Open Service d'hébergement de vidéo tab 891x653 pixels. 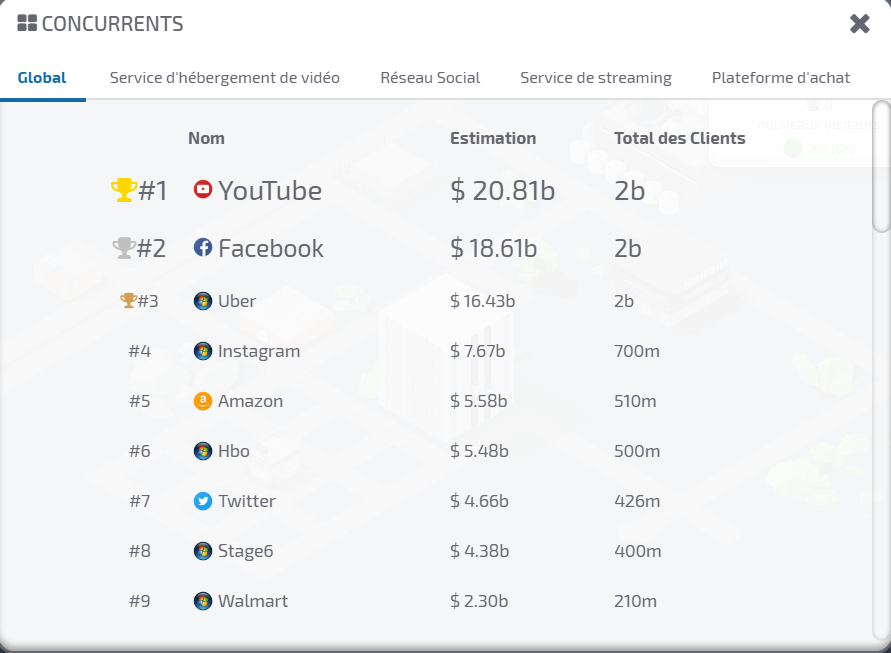click(225, 78)
